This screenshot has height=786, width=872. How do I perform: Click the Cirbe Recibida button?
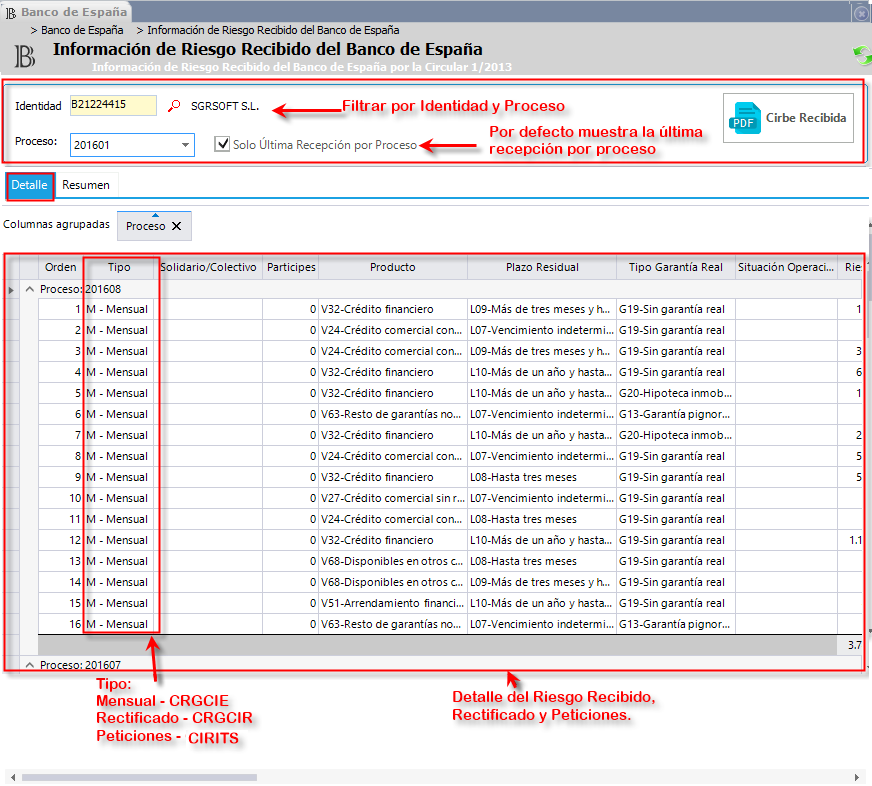[788, 118]
